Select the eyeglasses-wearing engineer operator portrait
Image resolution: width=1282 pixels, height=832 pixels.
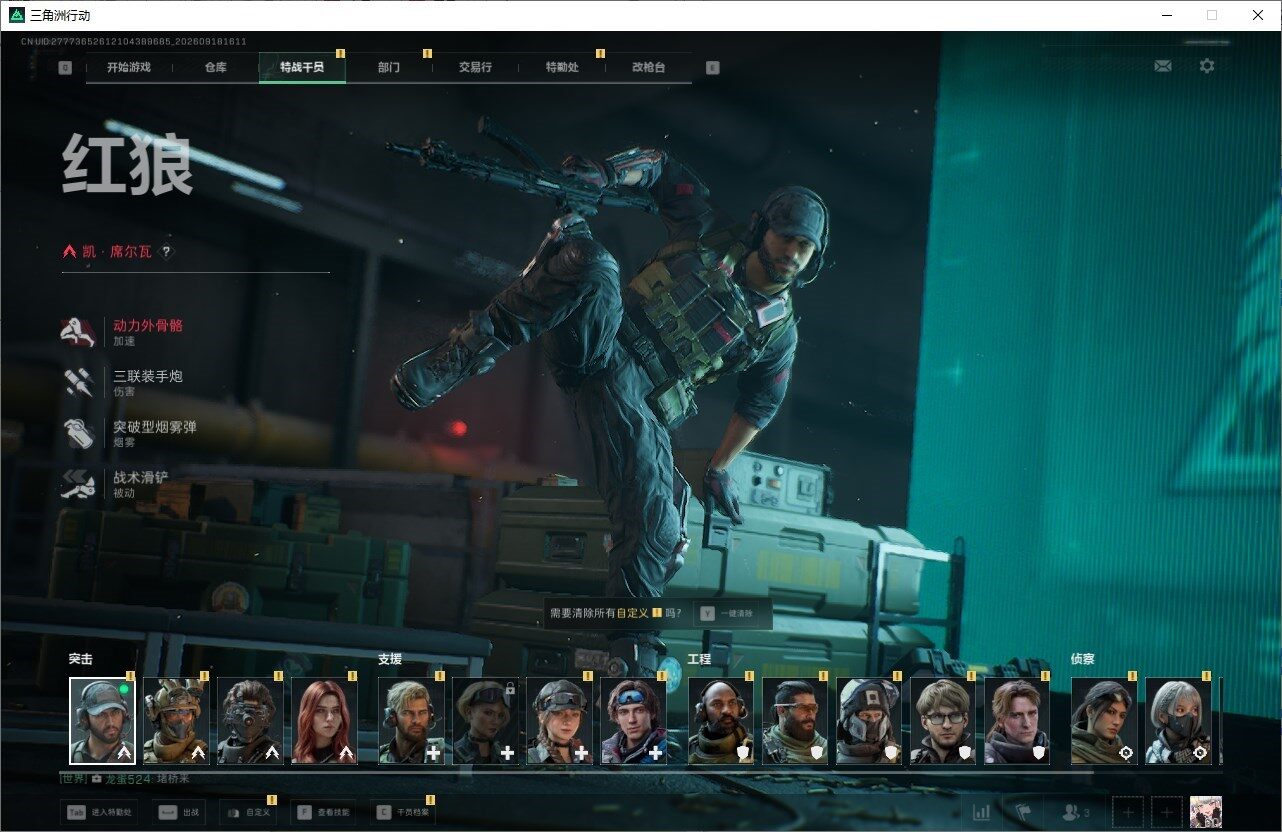[943, 721]
